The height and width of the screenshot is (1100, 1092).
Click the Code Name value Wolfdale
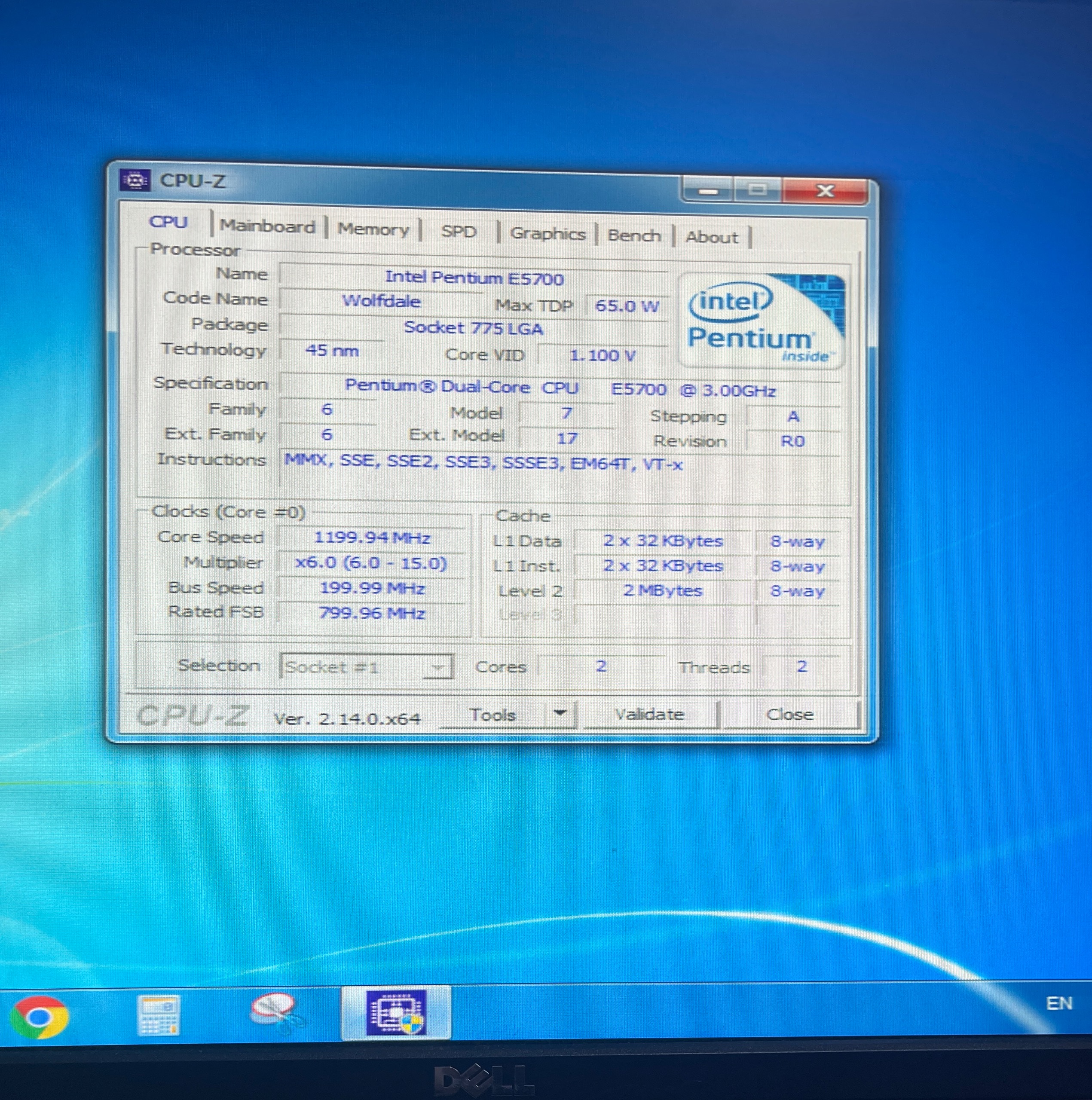(382, 302)
